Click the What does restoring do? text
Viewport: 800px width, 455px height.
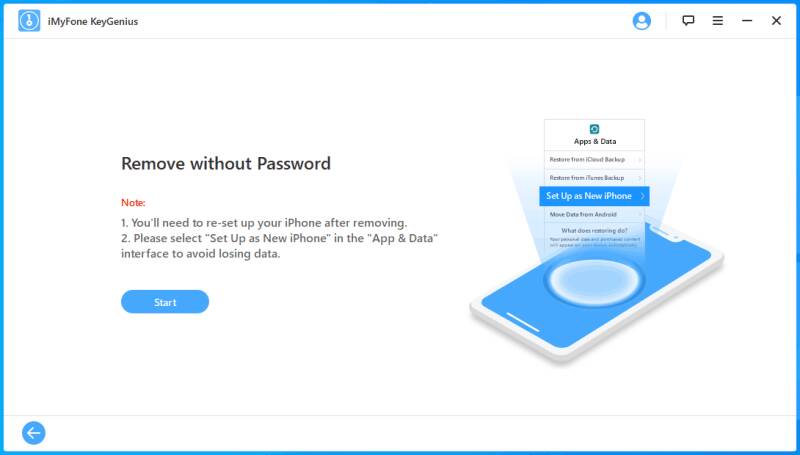pos(594,231)
